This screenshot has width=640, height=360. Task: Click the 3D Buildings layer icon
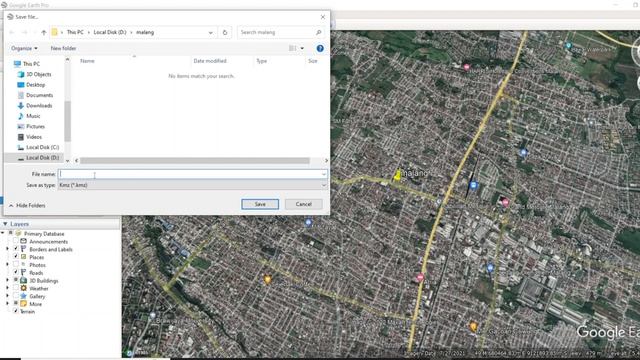click(x=24, y=280)
